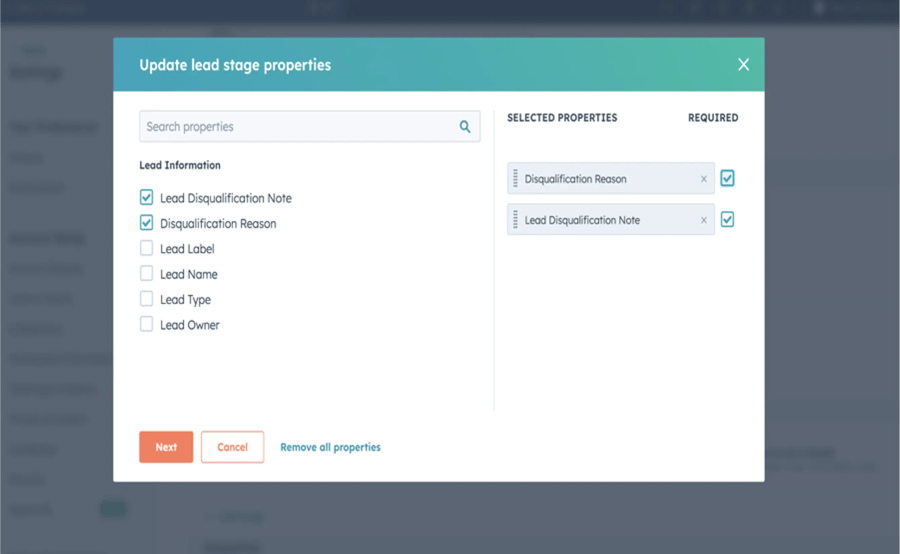Check the Lead Label checkbox
This screenshot has width=900, height=554.
(147, 248)
